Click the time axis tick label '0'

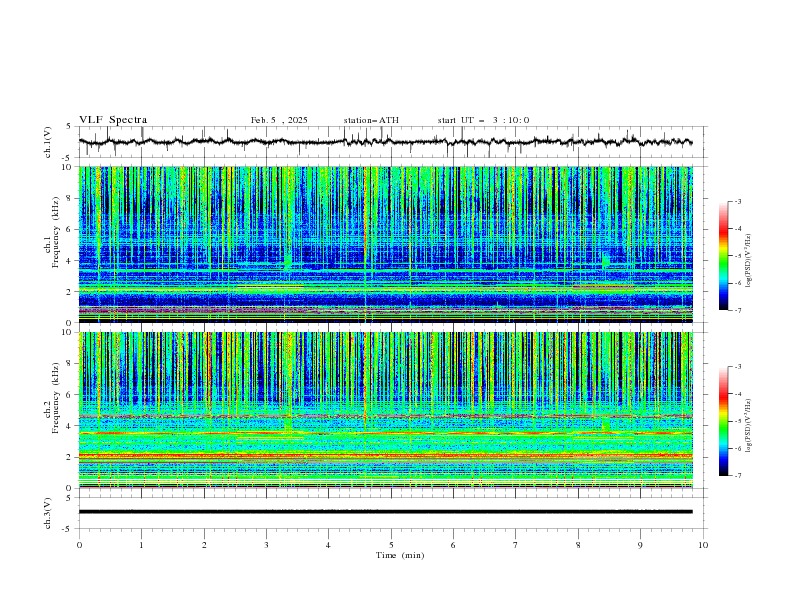coord(79,545)
